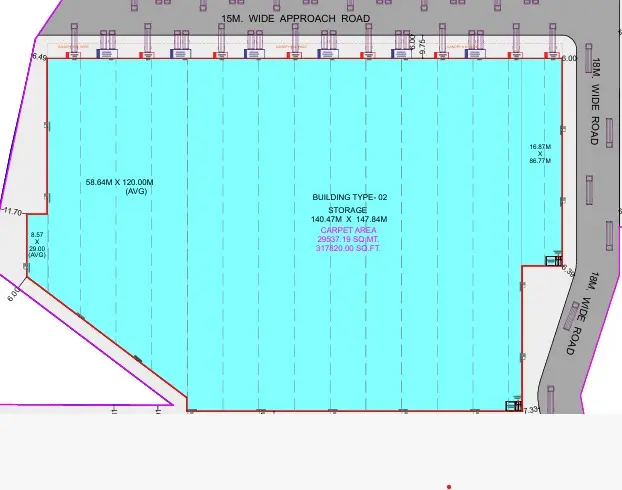Image resolution: width=622 pixels, height=490 pixels.
Task: Select the "29537.19 SQ.MT." area value
Action: click(x=348, y=239)
